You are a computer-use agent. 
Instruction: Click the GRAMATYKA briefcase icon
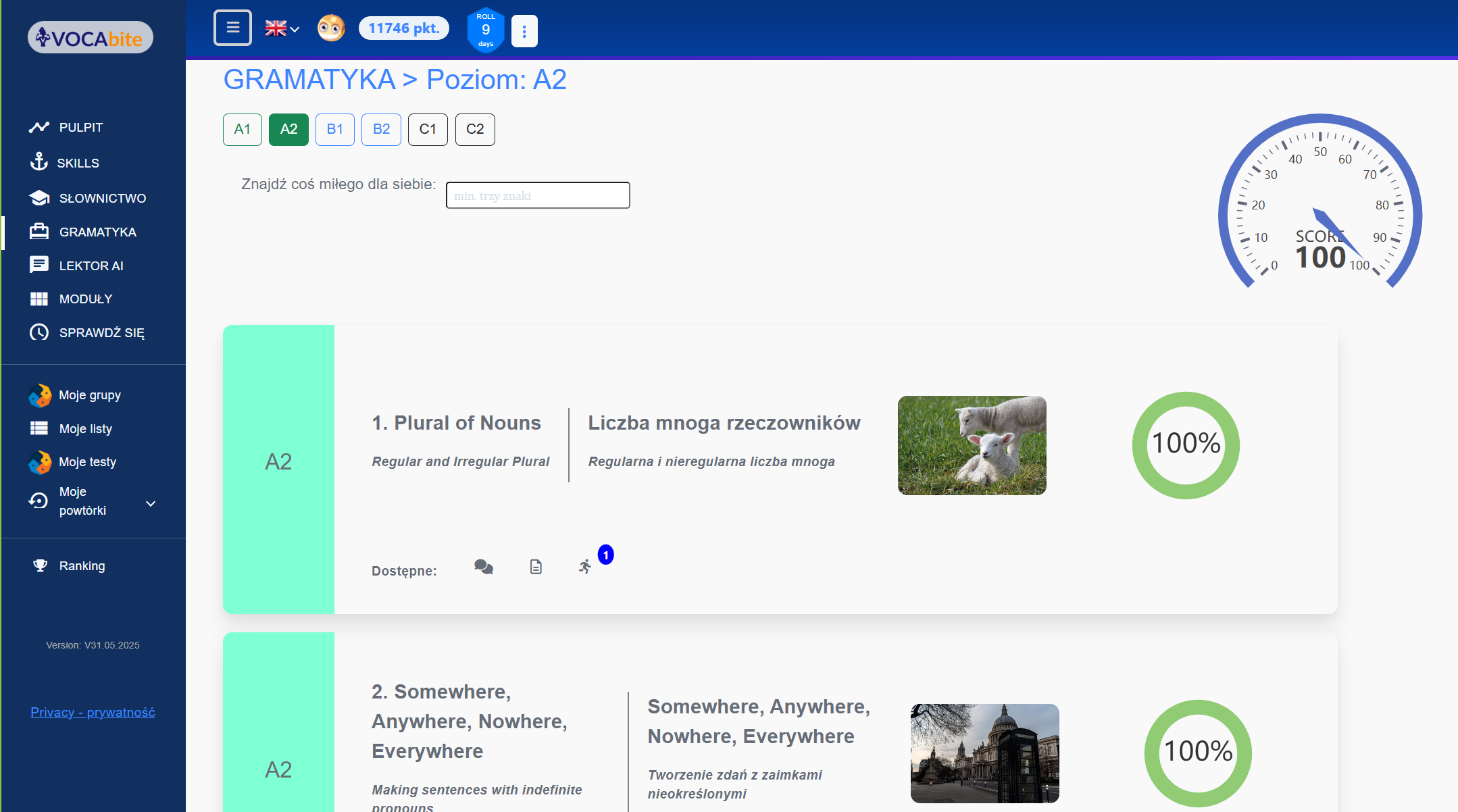point(39,231)
